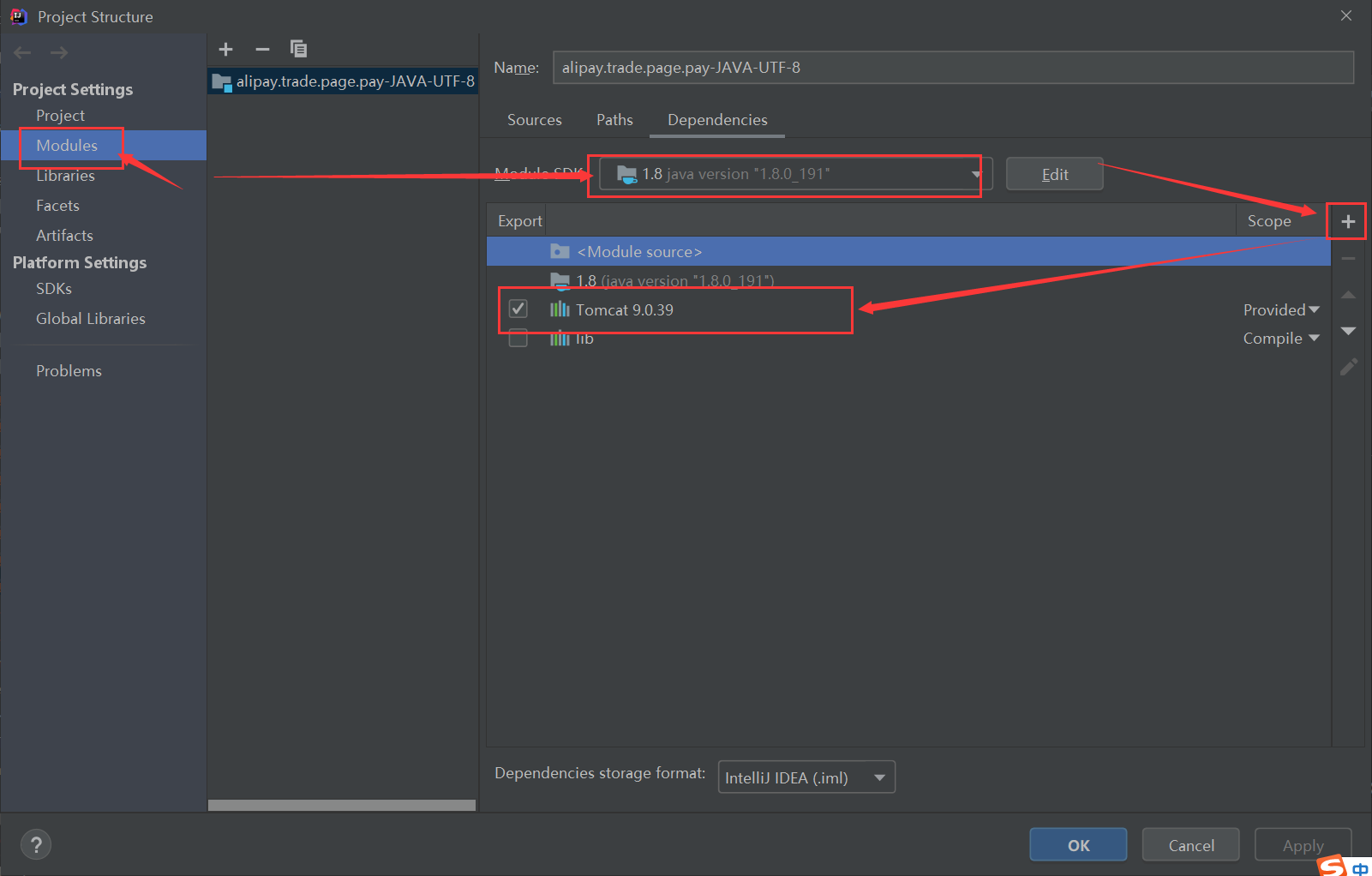Open Problems section

[69, 371]
